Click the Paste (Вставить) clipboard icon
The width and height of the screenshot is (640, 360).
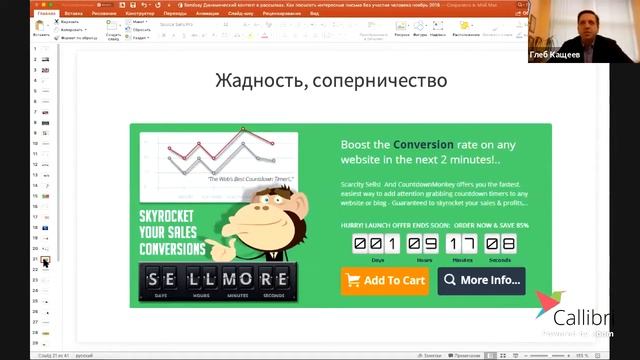pyautogui.click(x=40, y=26)
